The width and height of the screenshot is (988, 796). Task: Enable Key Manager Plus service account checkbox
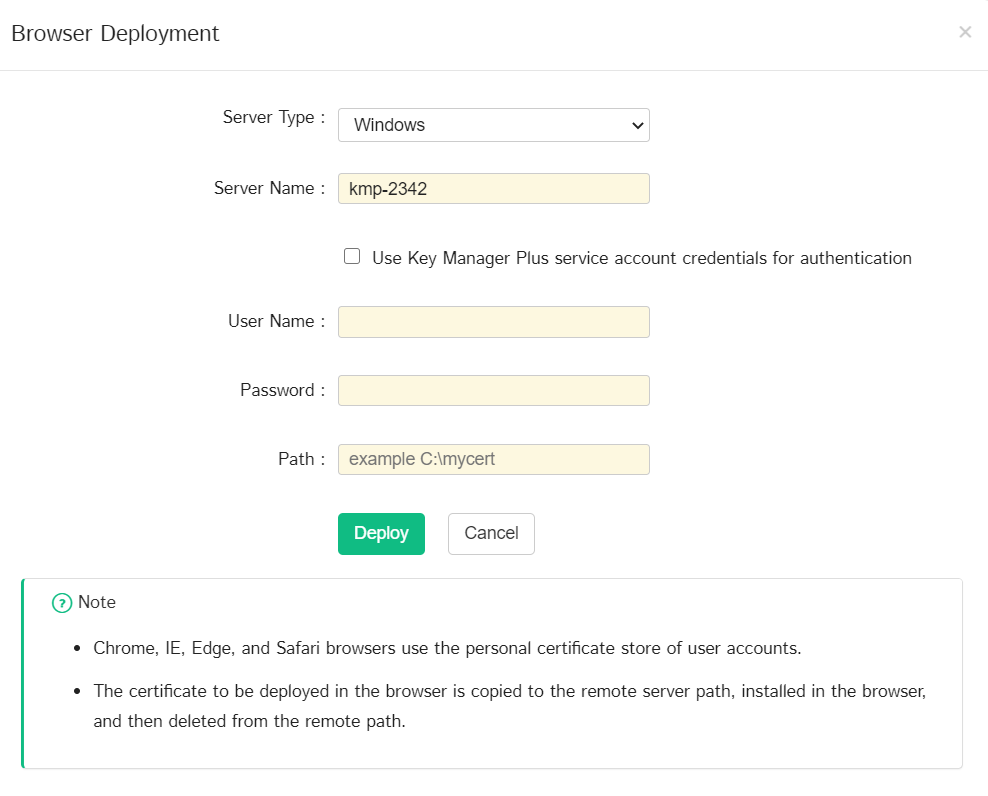352,256
